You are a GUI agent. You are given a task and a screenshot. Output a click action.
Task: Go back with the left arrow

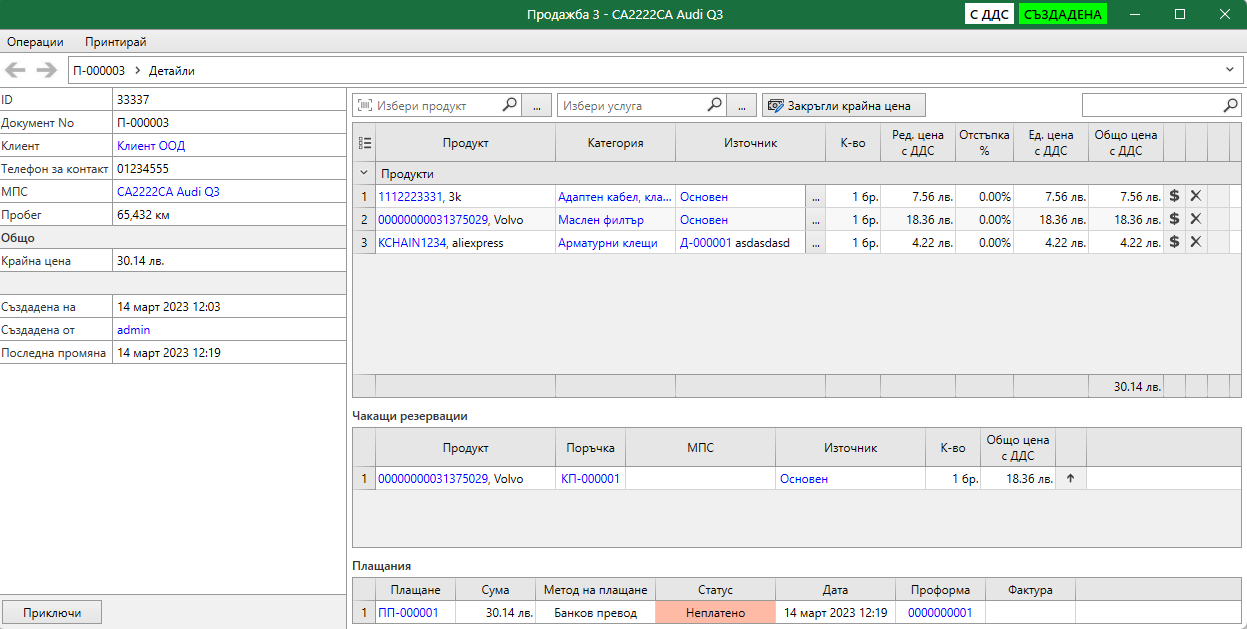(16, 70)
